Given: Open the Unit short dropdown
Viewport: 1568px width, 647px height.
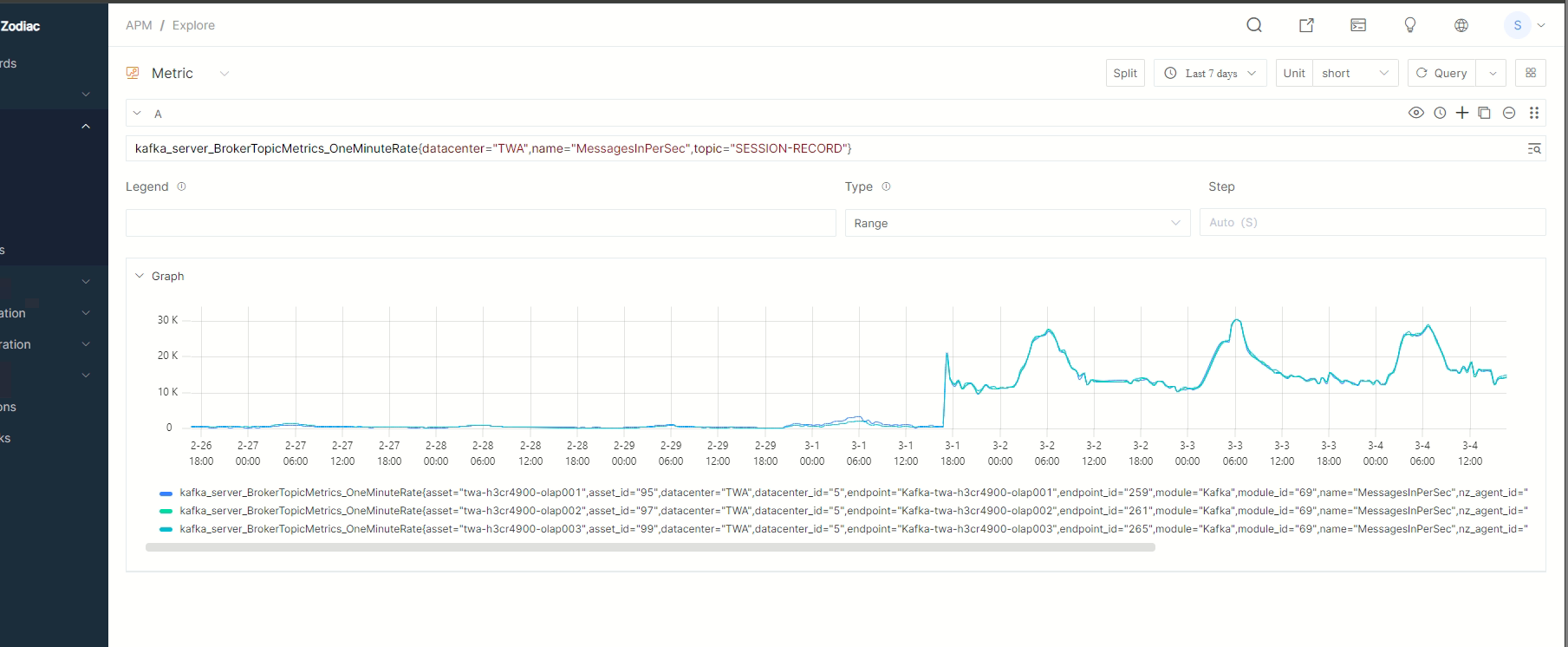Looking at the screenshot, I should [1354, 74].
